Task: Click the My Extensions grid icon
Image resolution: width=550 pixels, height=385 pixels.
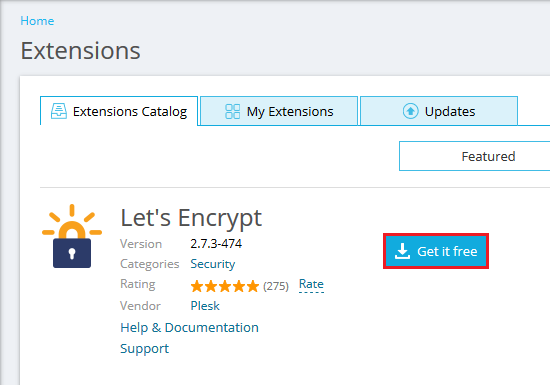Action: 233,112
